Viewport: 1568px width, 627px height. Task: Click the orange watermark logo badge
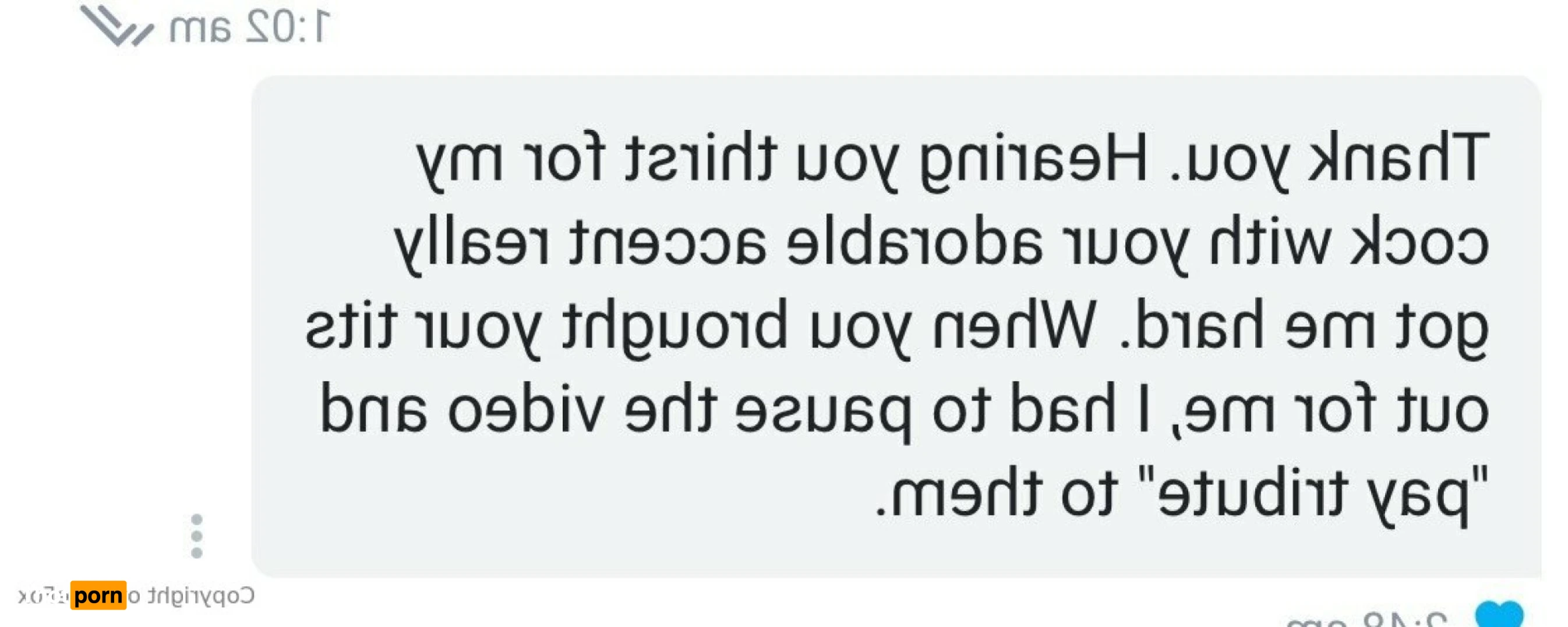click(x=98, y=595)
